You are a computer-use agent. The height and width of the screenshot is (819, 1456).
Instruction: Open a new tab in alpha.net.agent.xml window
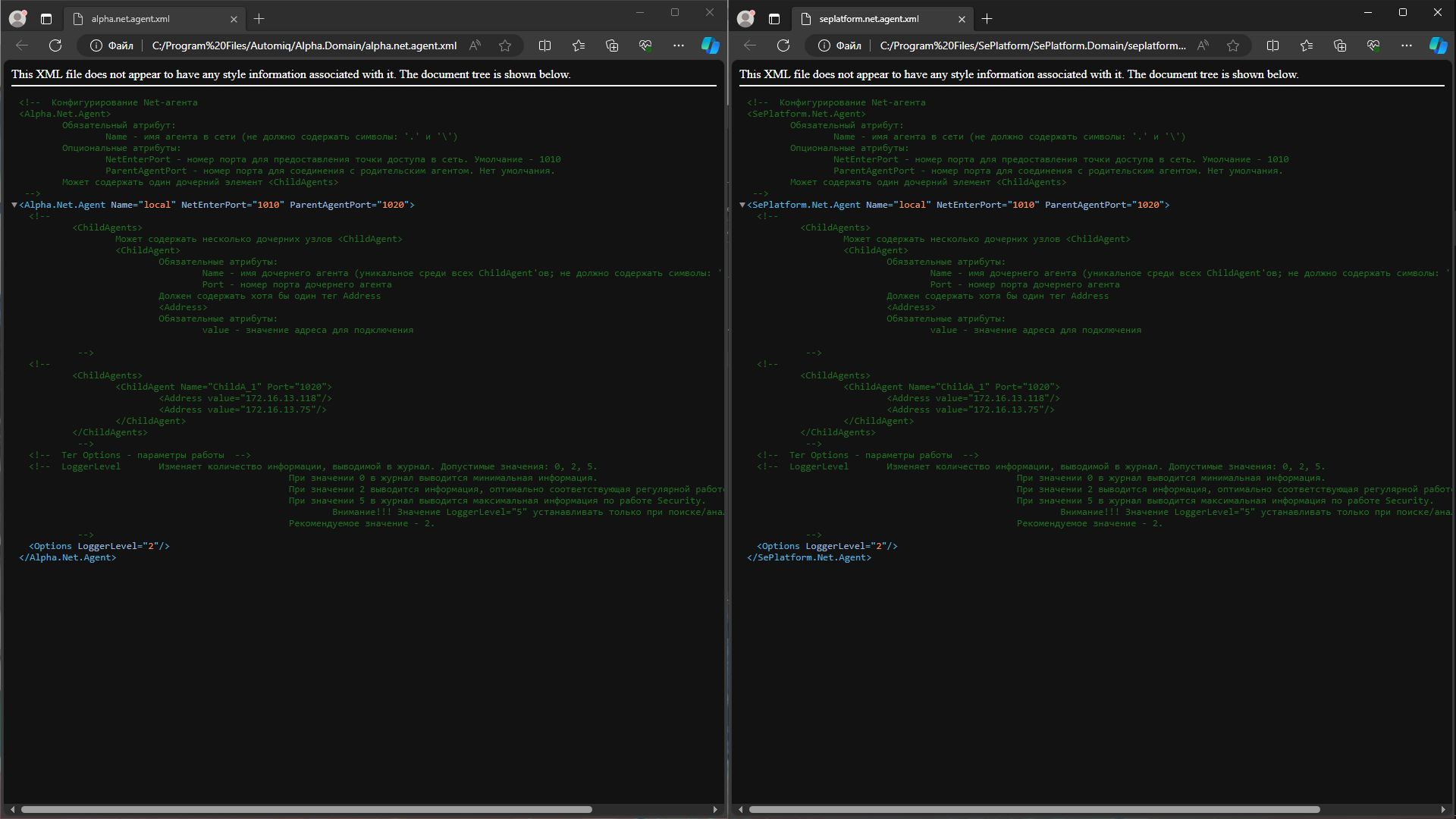point(259,19)
